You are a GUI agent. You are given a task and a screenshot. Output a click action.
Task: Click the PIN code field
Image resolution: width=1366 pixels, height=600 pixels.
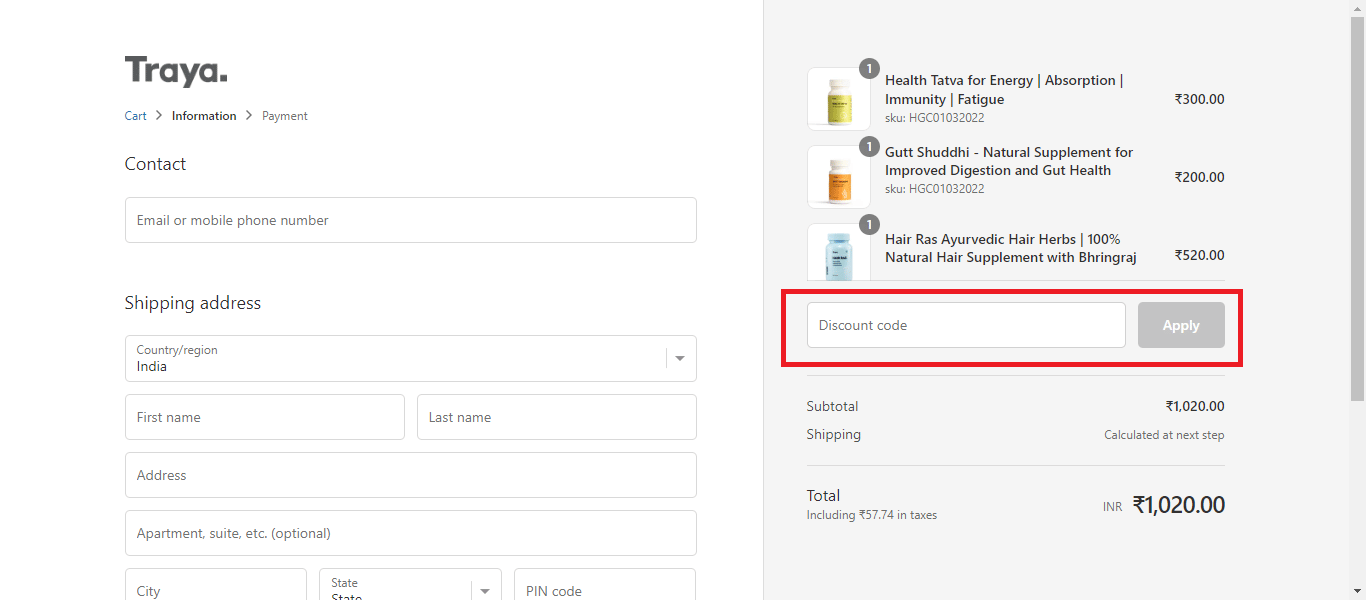tap(604, 588)
